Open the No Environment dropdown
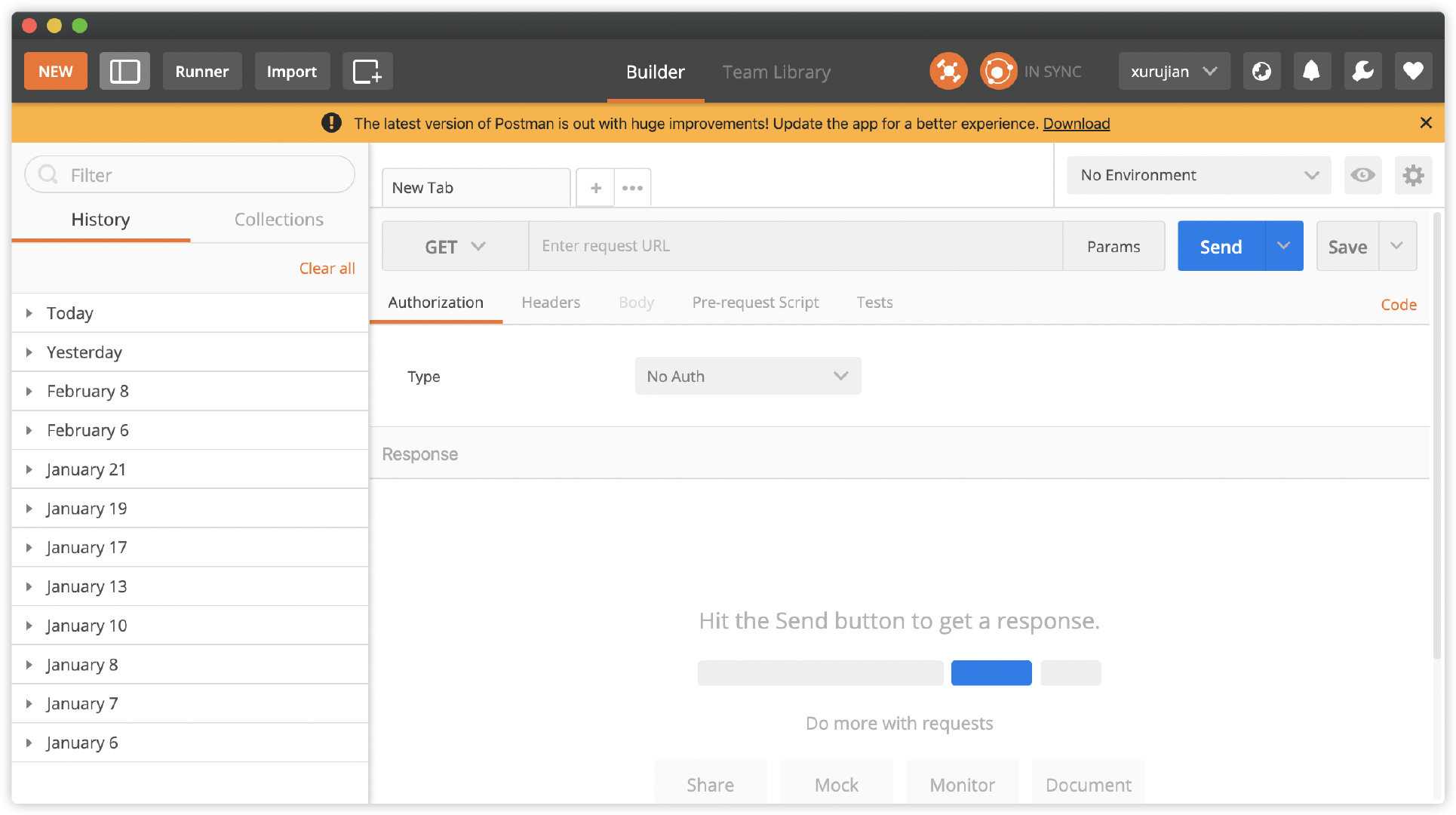Screen dimensions: 1456x815 (x=1199, y=175)
